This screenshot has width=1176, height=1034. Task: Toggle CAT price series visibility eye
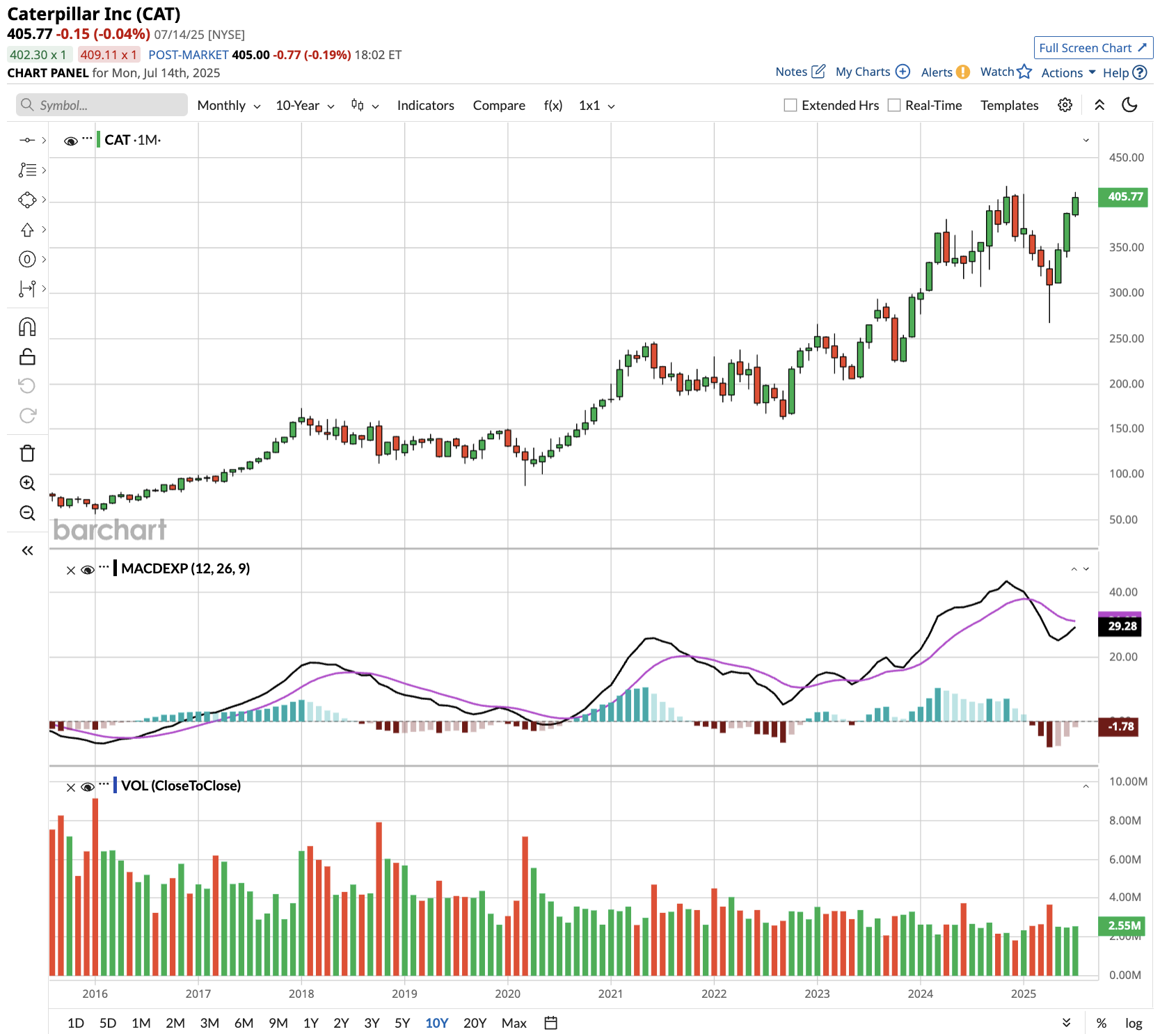[70, 141]
